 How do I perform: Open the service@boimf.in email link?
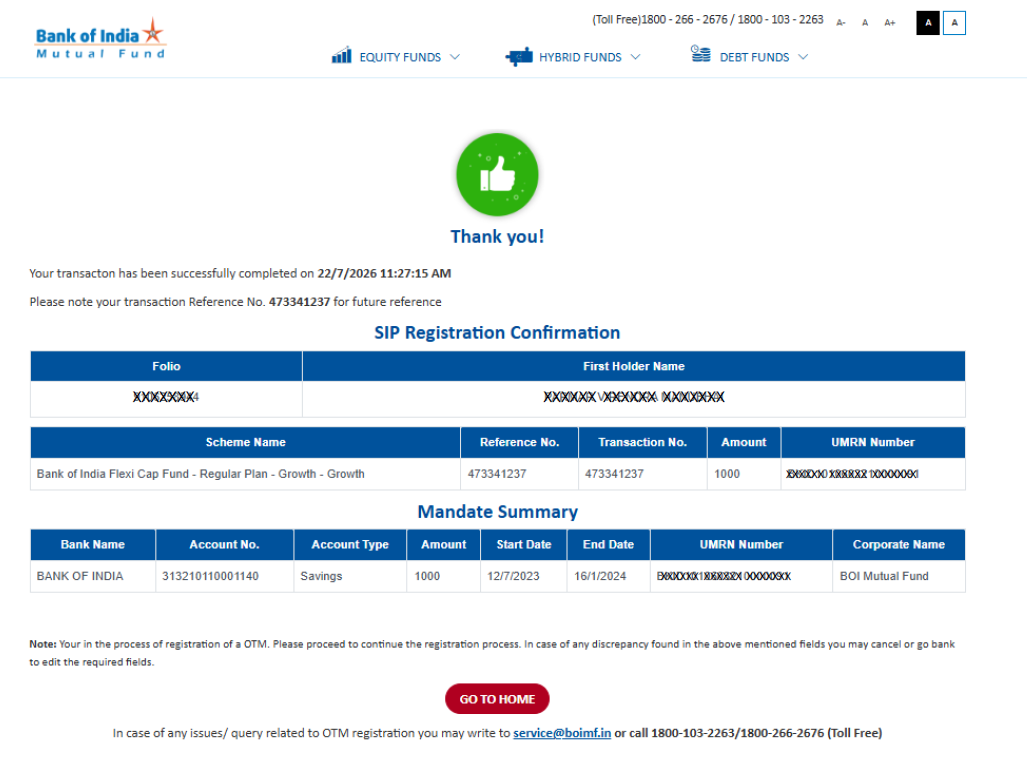tap(562, 733)
